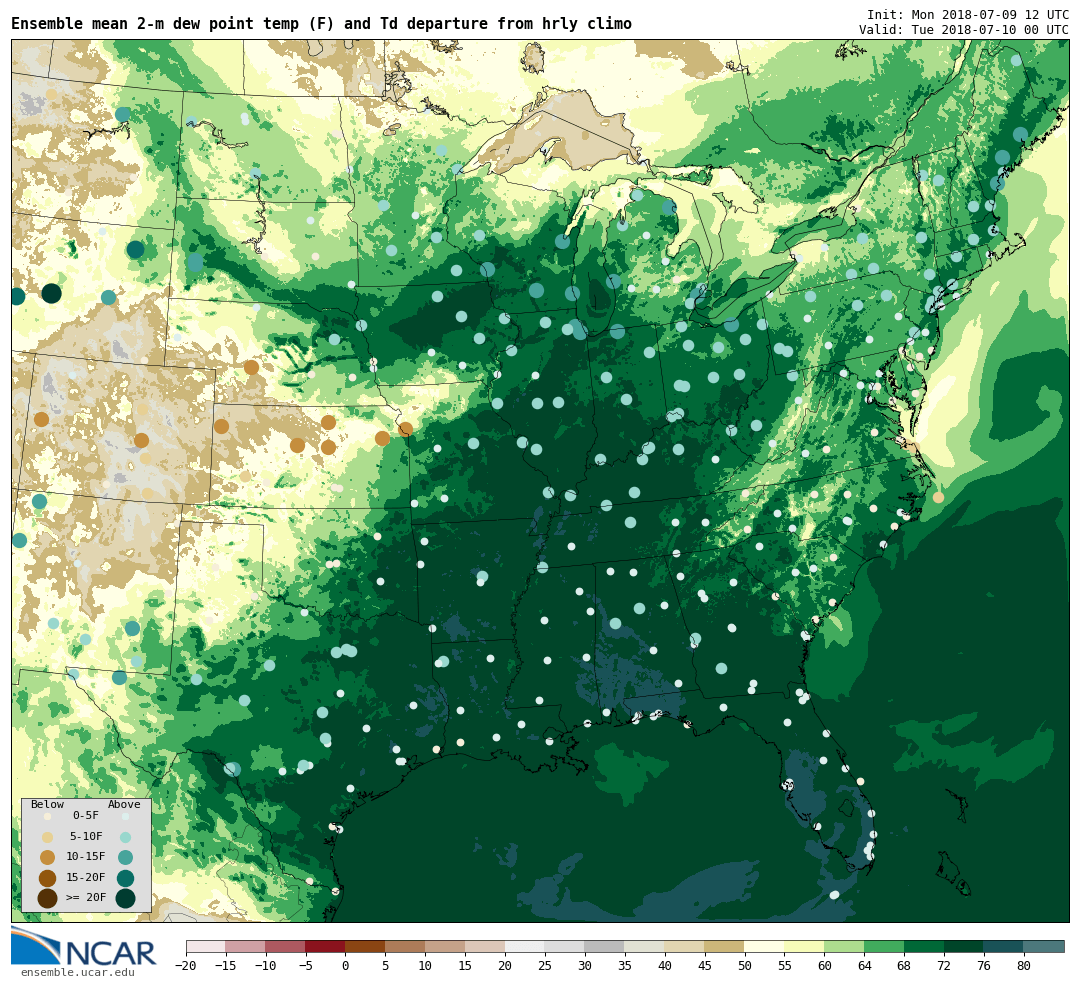Click the "10-15F" legend label
The width and height of the screenshot is (1080, 985).
pos(86,856)
